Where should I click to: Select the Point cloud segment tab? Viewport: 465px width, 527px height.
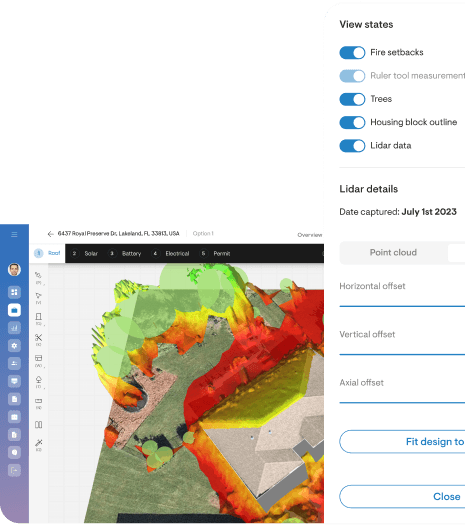[393, 252]
